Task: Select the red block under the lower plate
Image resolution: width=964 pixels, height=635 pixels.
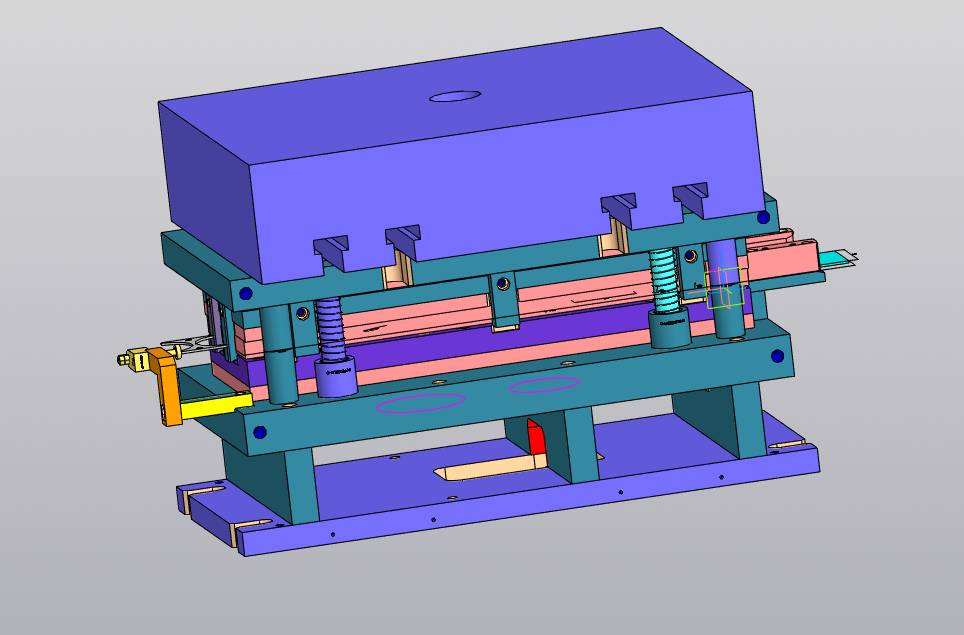Action: tap(535, 438)
